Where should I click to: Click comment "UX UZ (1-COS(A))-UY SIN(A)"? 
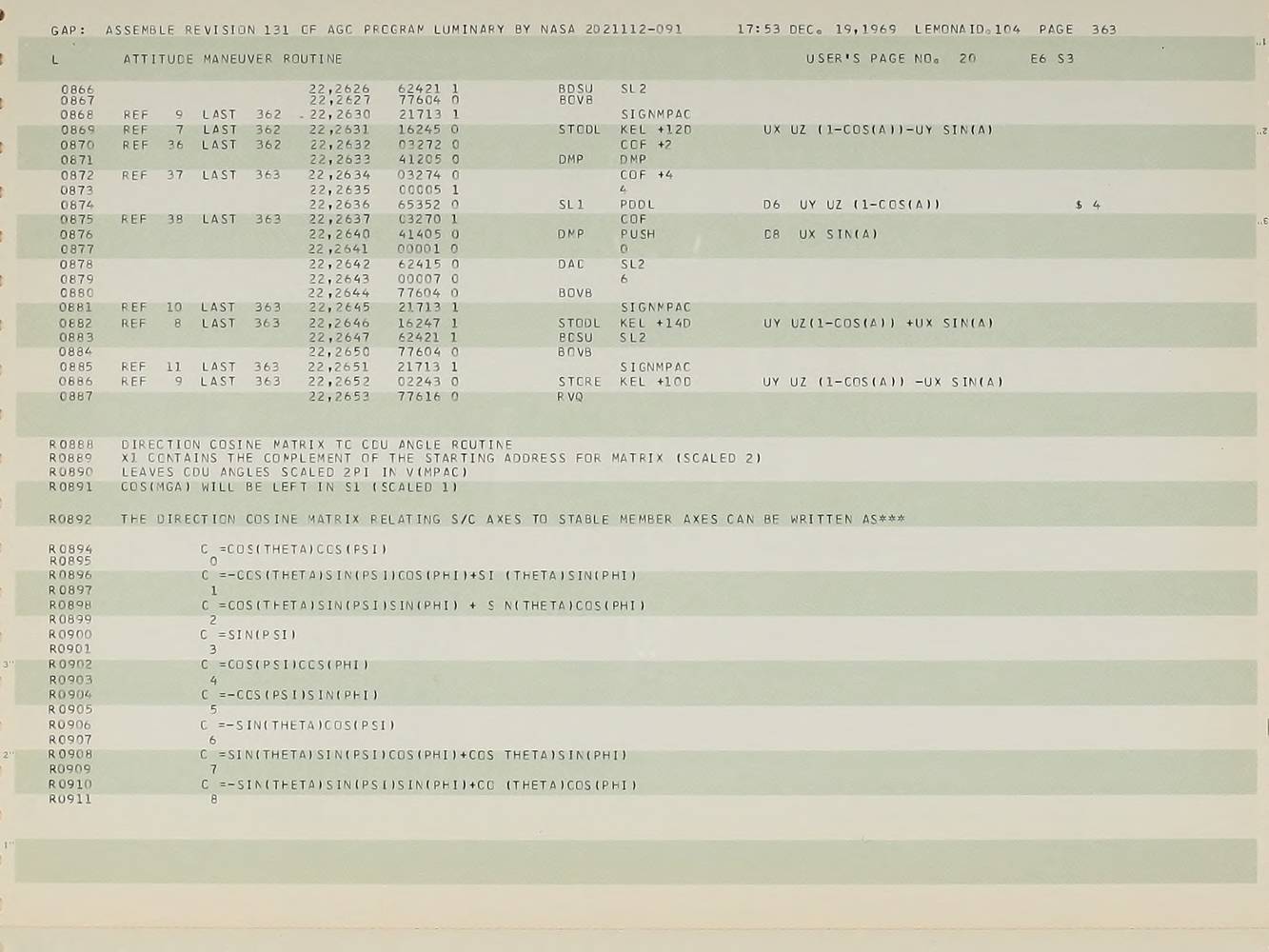[878, 129]
